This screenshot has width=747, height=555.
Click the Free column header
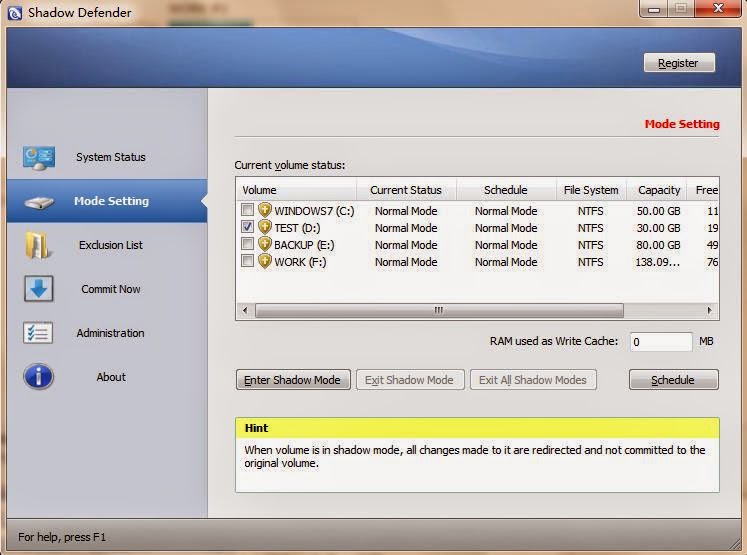click(x=703, y=190)
